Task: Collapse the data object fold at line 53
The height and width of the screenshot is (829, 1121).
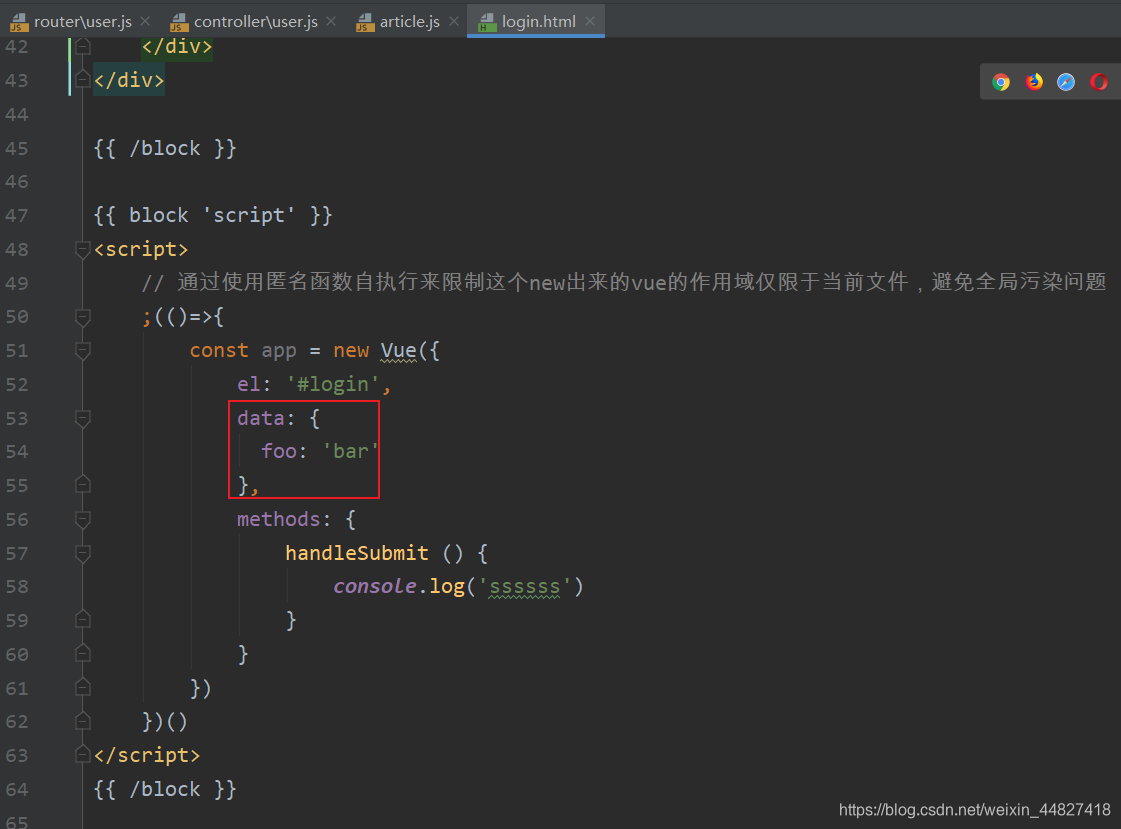Action: pyautogui.click(x=83, y=418)
